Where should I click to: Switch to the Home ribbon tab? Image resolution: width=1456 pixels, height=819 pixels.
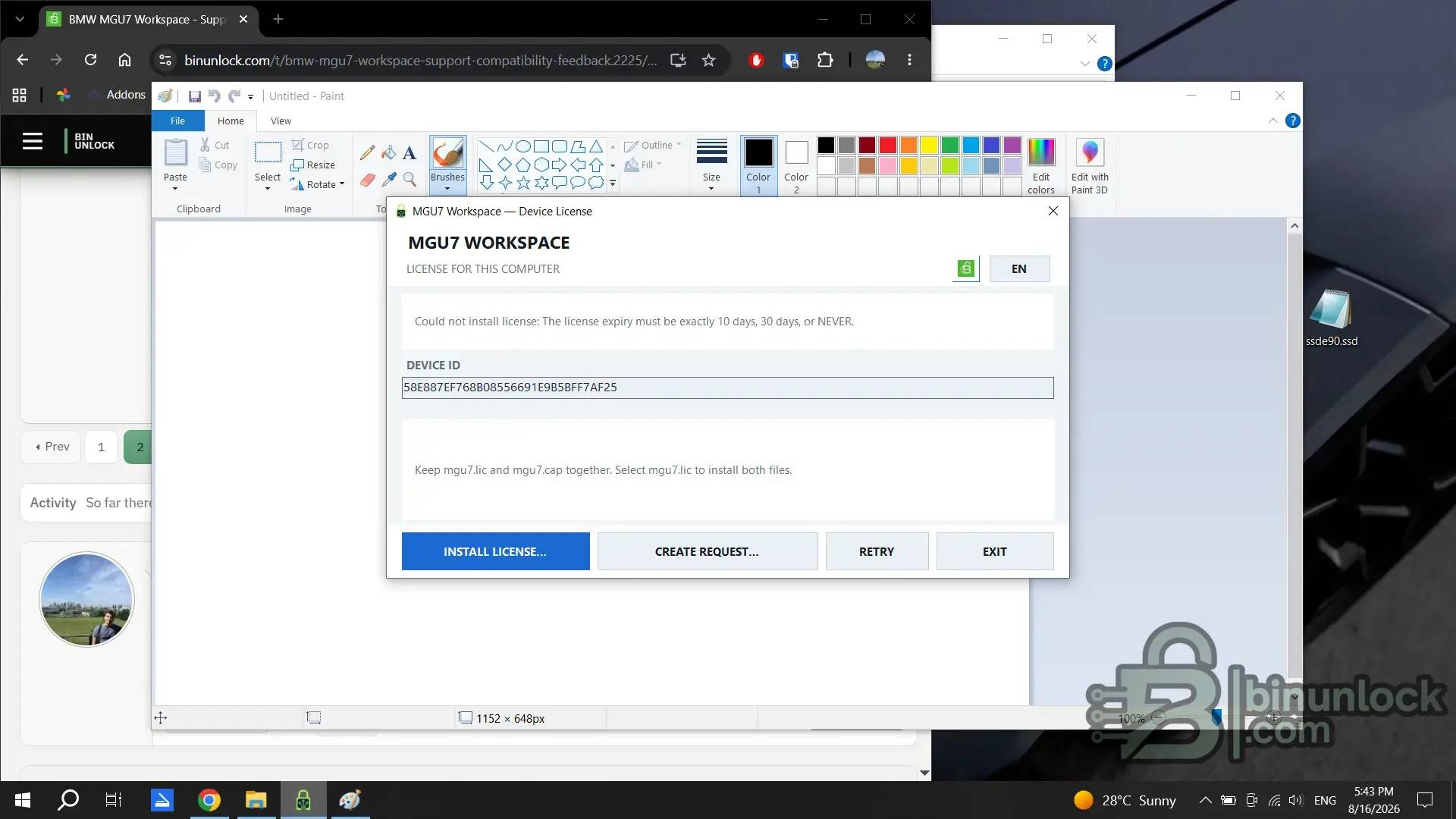[x=231, y=121]
